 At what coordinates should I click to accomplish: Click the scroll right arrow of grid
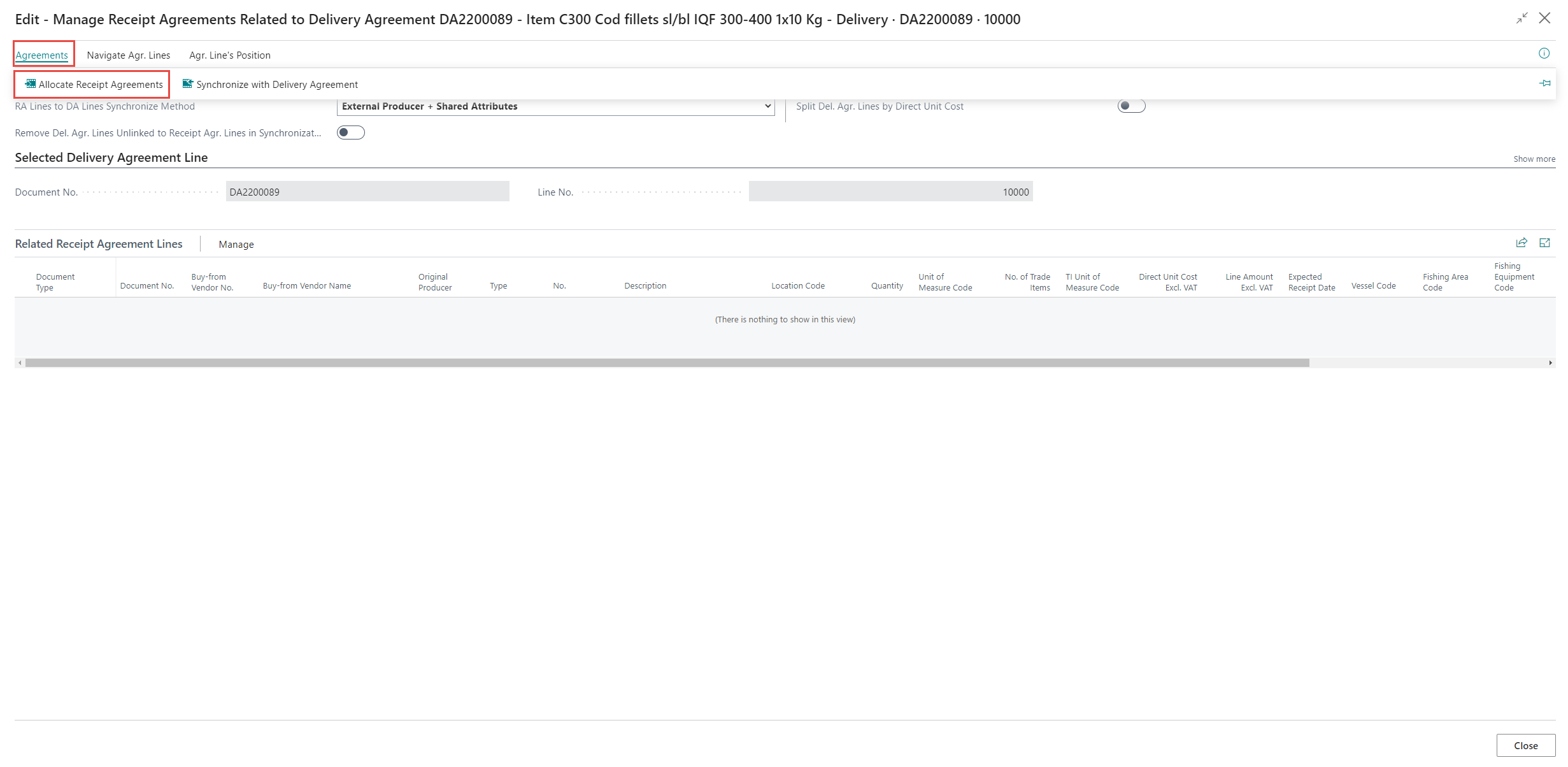point(1550,363)
